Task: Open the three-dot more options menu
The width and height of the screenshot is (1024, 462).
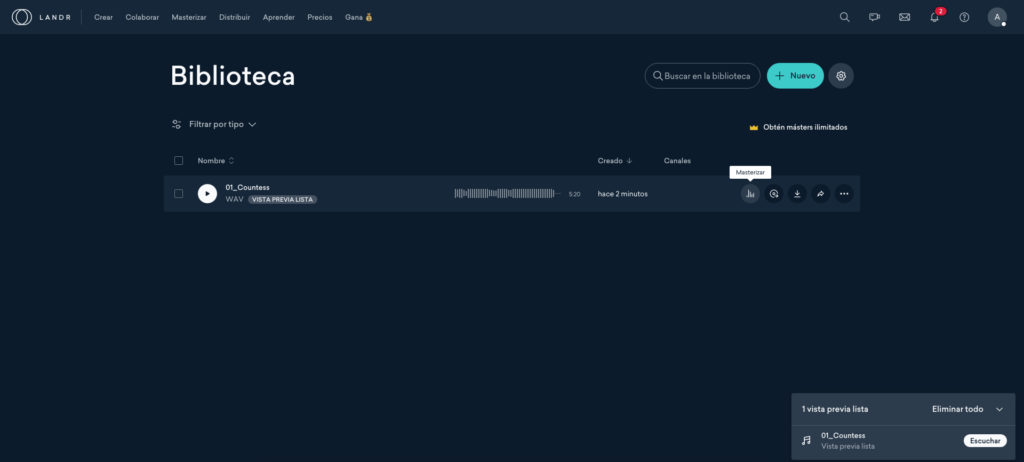Action: [x=844, y=194]
